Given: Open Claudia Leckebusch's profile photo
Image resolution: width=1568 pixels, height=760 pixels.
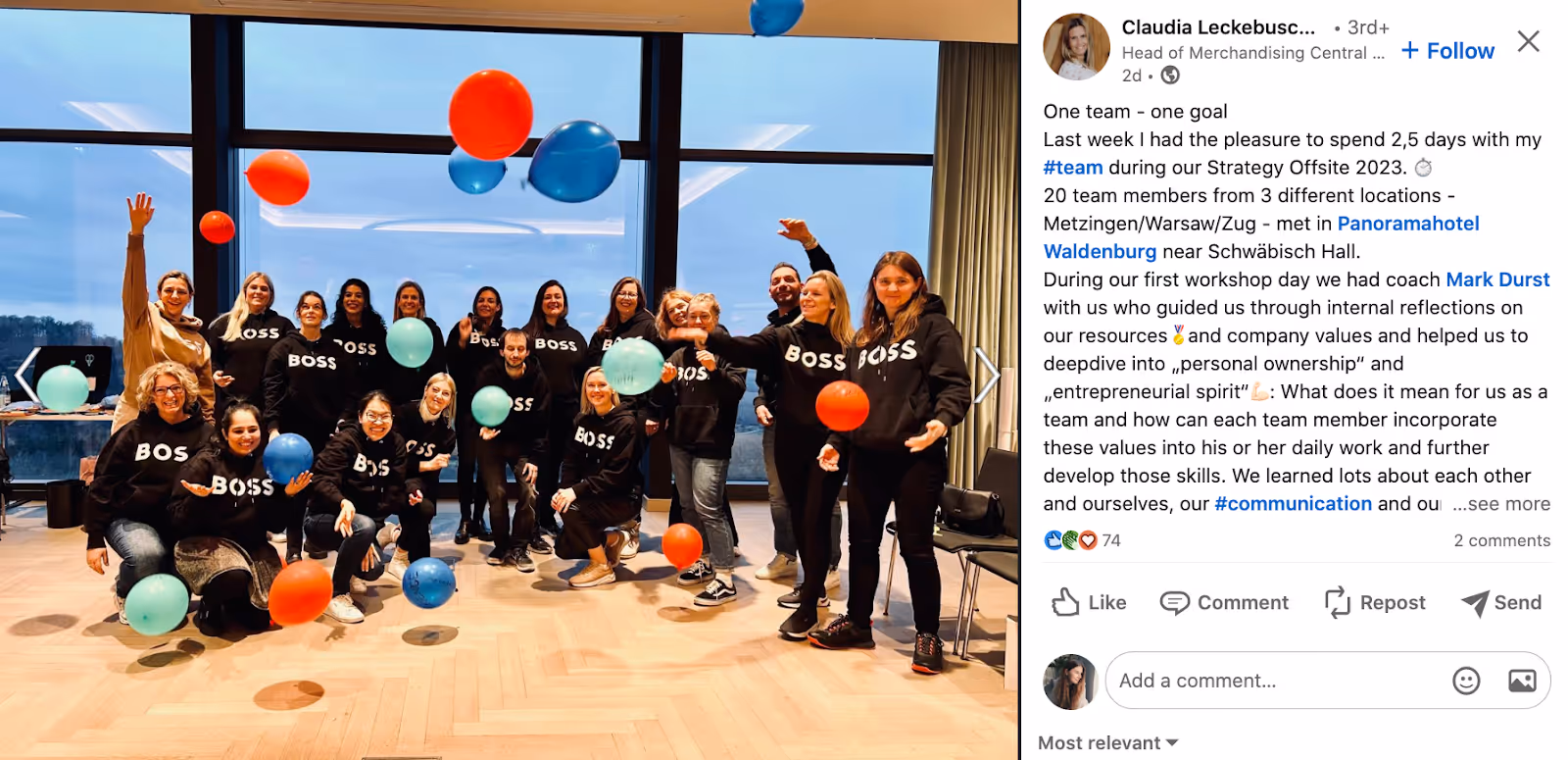Looking at the screenshot, I should 1076,46.
